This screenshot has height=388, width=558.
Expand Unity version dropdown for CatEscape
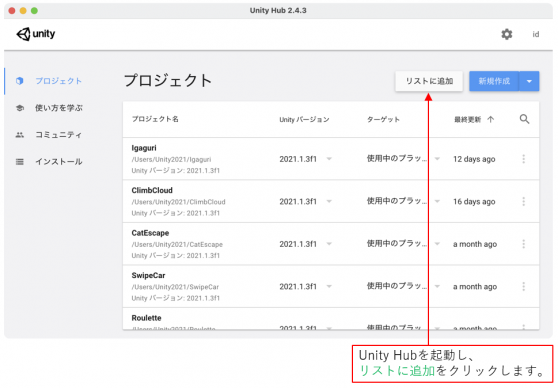pyautogui.click(x=329, y=244)
